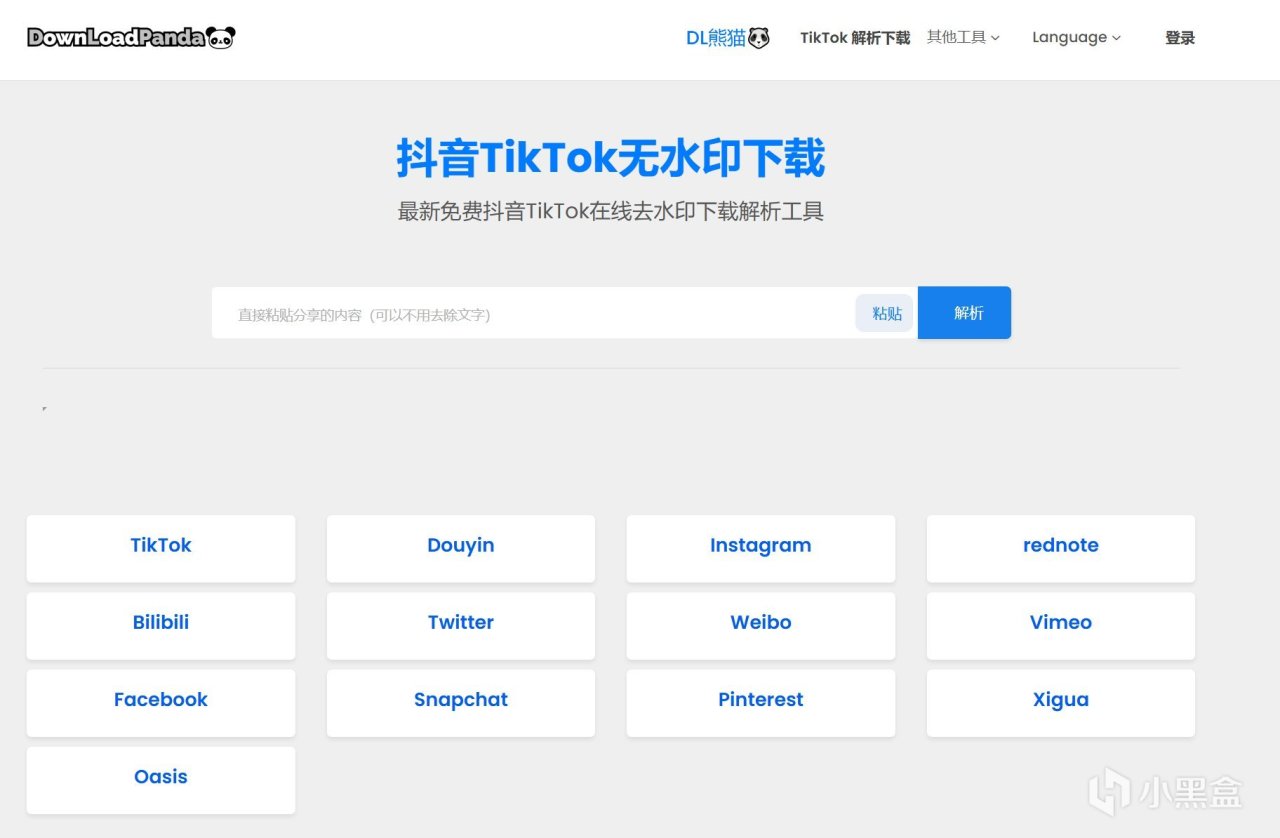Open the Snapchat platform card
The height and width of the screenshot is (838, 1280).
(461, 702)
